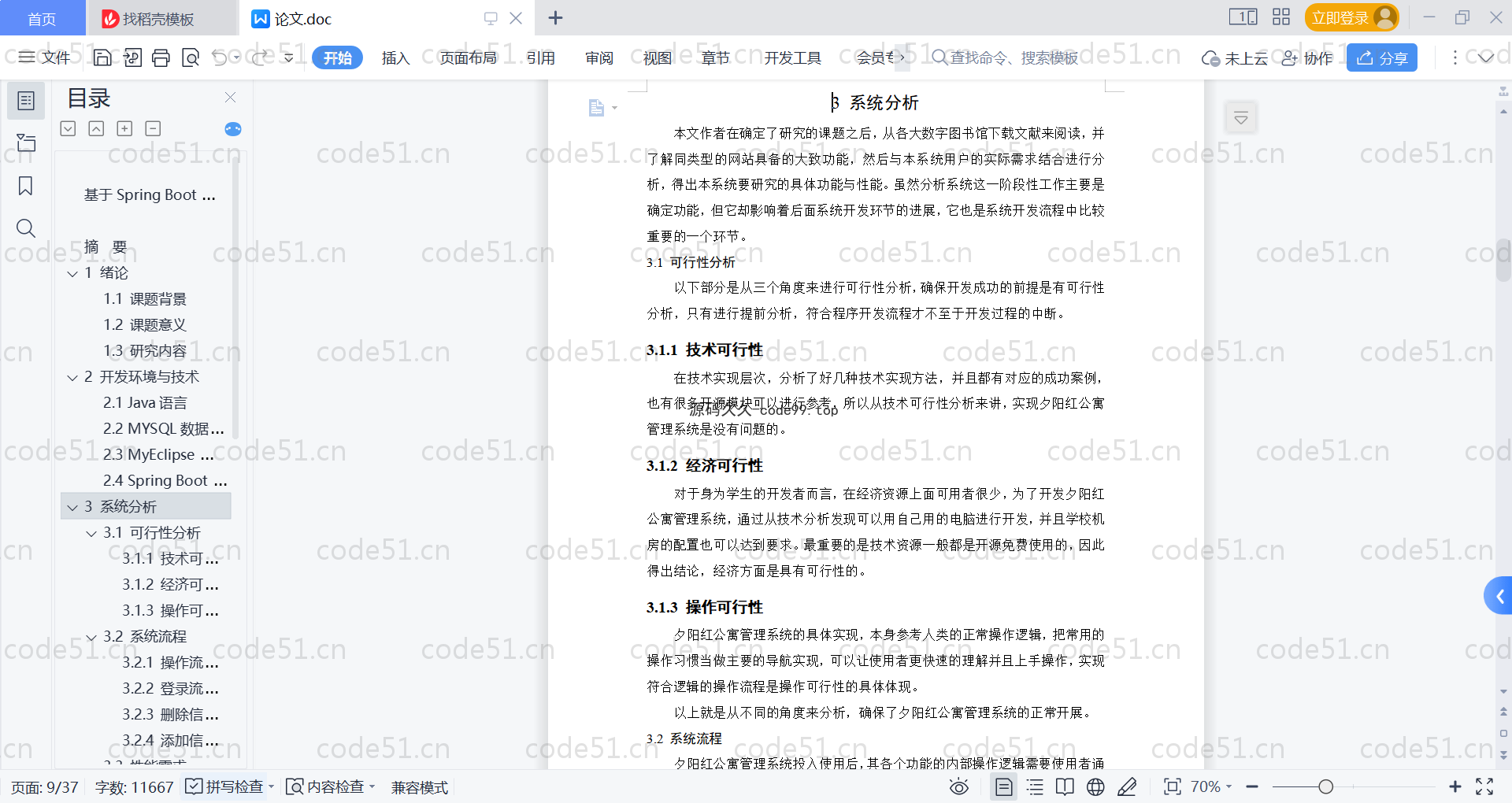The width and height of the screenshot is (1512, 803).
Task: Switch to page layout view
Action: pyautogui.click(x=1004, y=786)
